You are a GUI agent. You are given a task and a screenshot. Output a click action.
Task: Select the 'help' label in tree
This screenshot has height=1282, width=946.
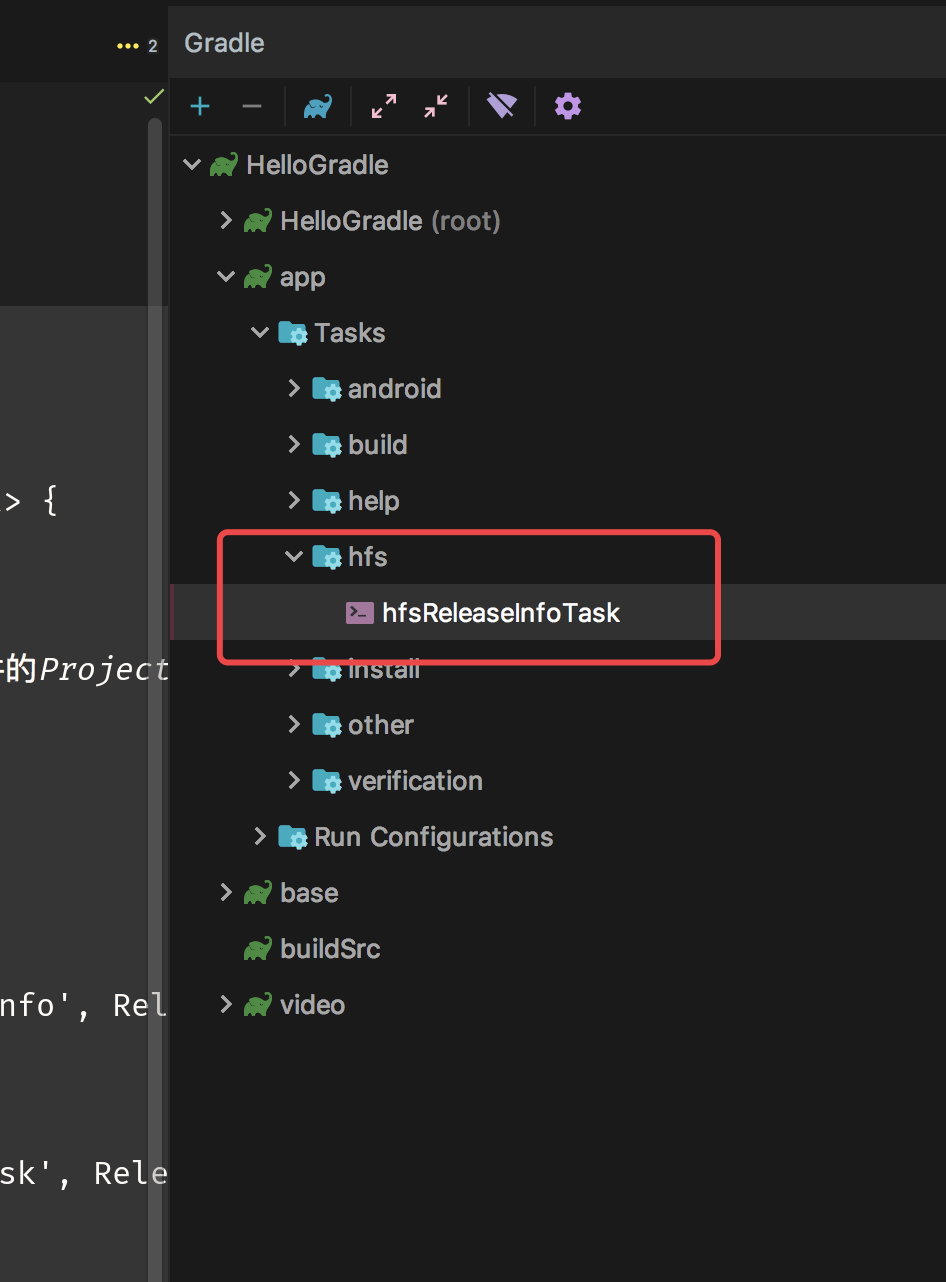point(374,501)
